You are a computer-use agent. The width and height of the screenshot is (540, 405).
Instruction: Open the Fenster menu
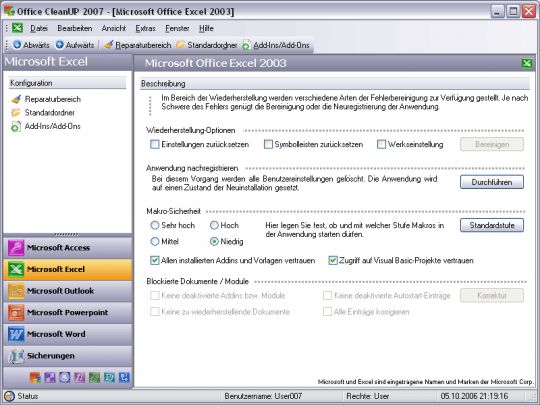(177, 28)
